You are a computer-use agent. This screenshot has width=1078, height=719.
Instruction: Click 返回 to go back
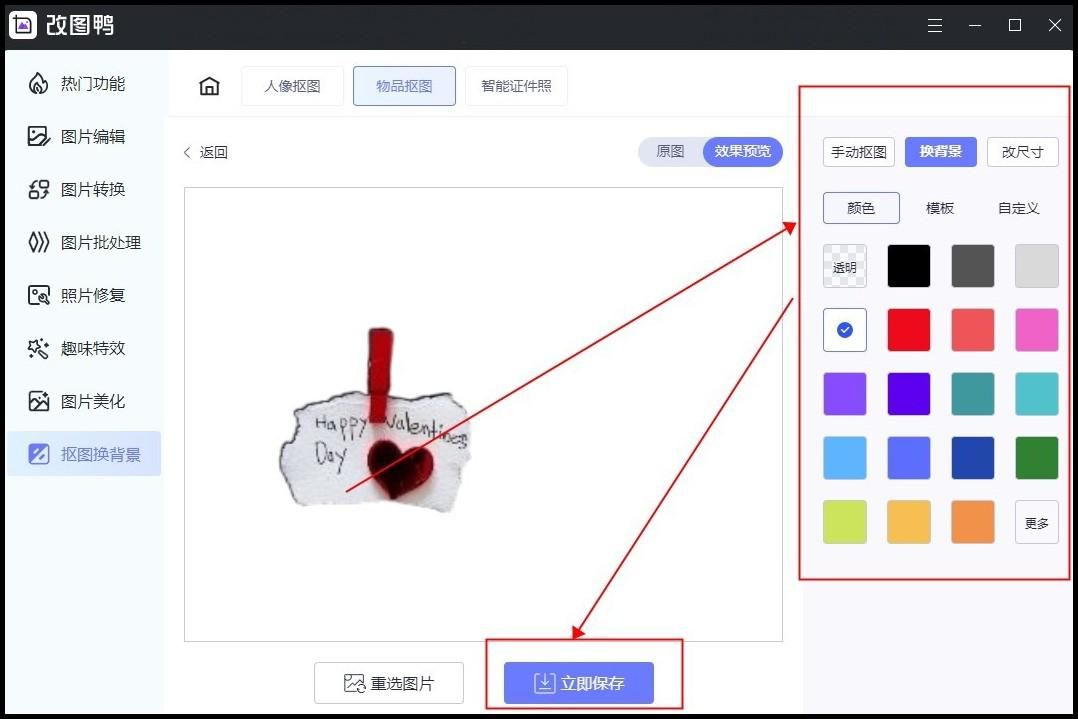206,151
